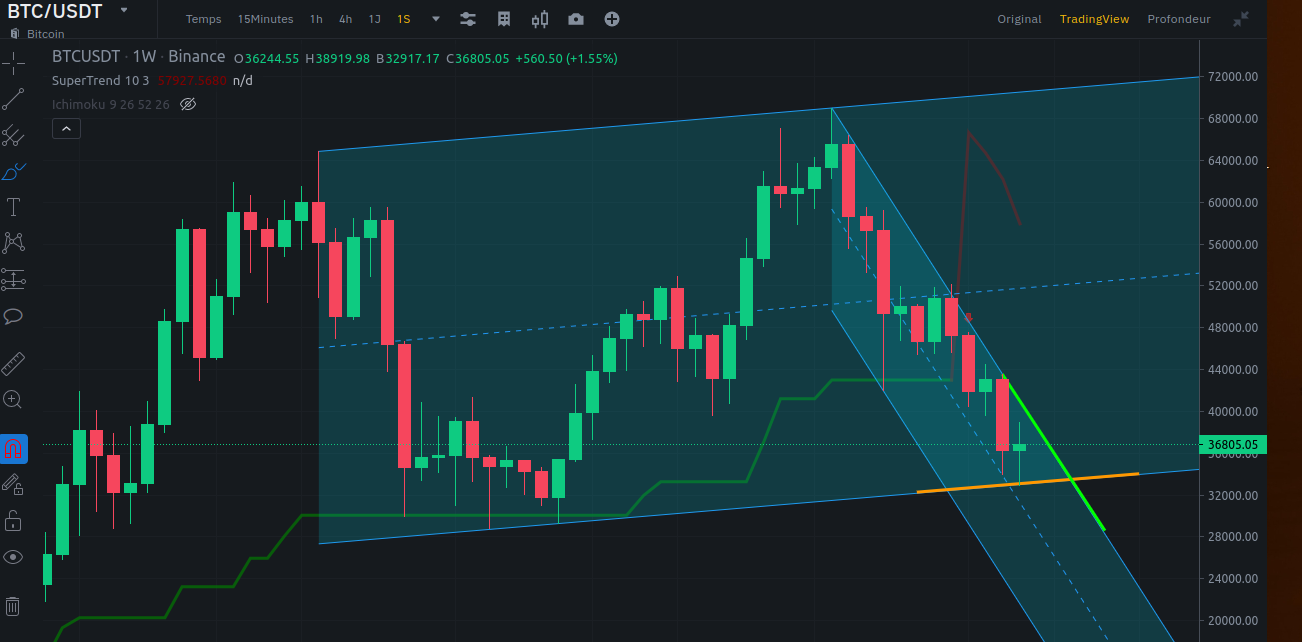1302x642 pixels.
Task: Click the orange support line on chart
Action: pyautogui.click(x=1027, y=483)
